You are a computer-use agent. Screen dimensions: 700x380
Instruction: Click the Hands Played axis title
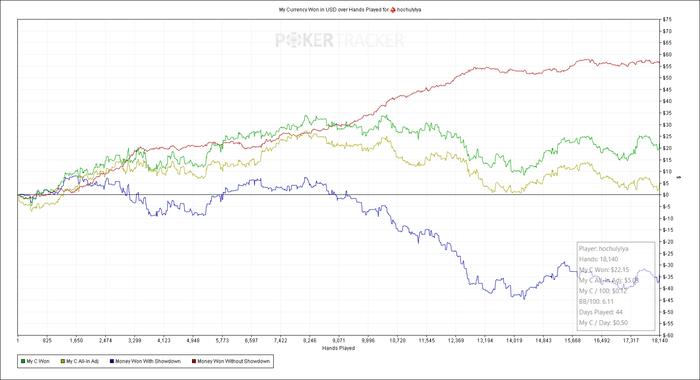(338, 348)
